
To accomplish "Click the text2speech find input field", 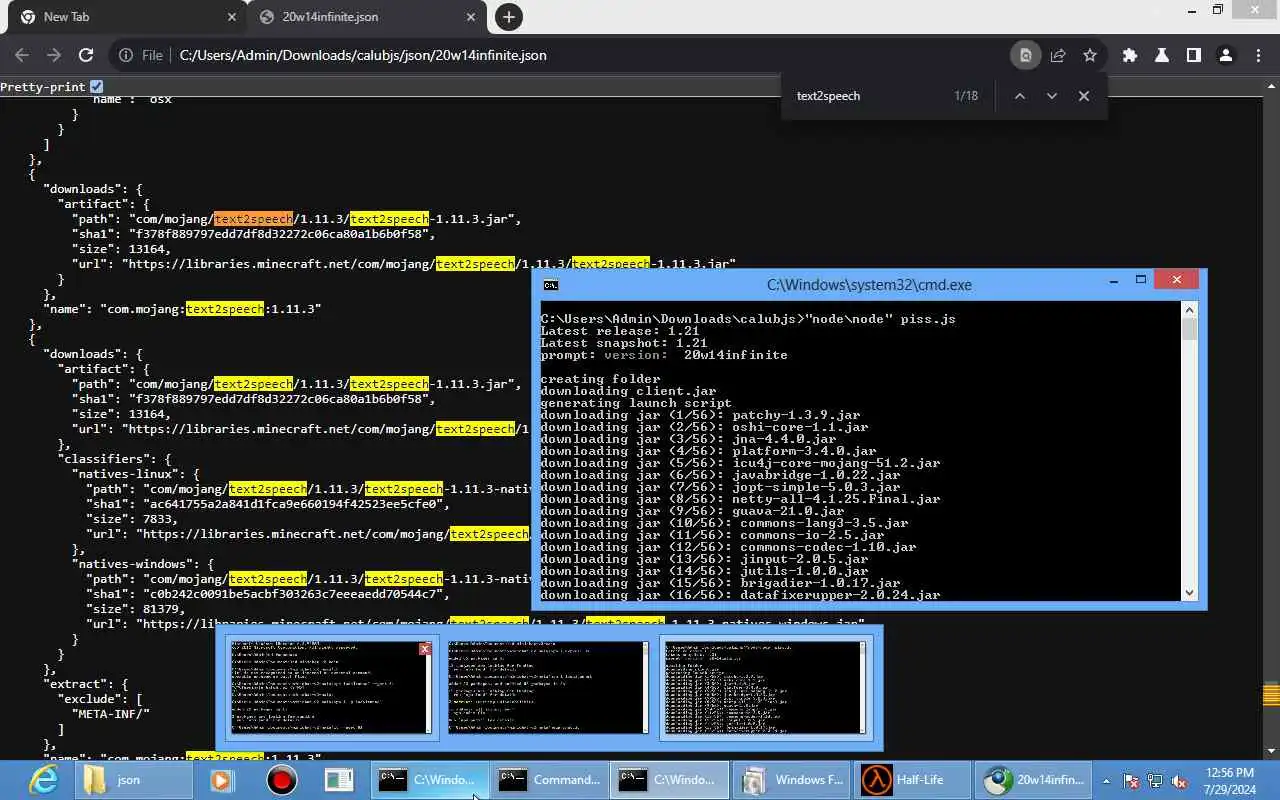I will [868, 96].
